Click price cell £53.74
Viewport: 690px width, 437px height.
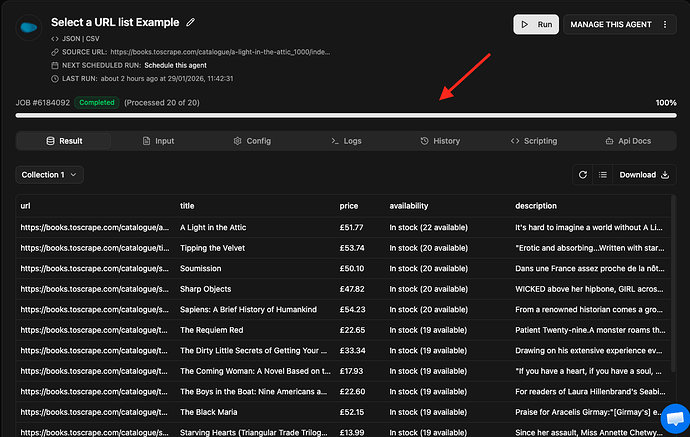tap(352, 248)
